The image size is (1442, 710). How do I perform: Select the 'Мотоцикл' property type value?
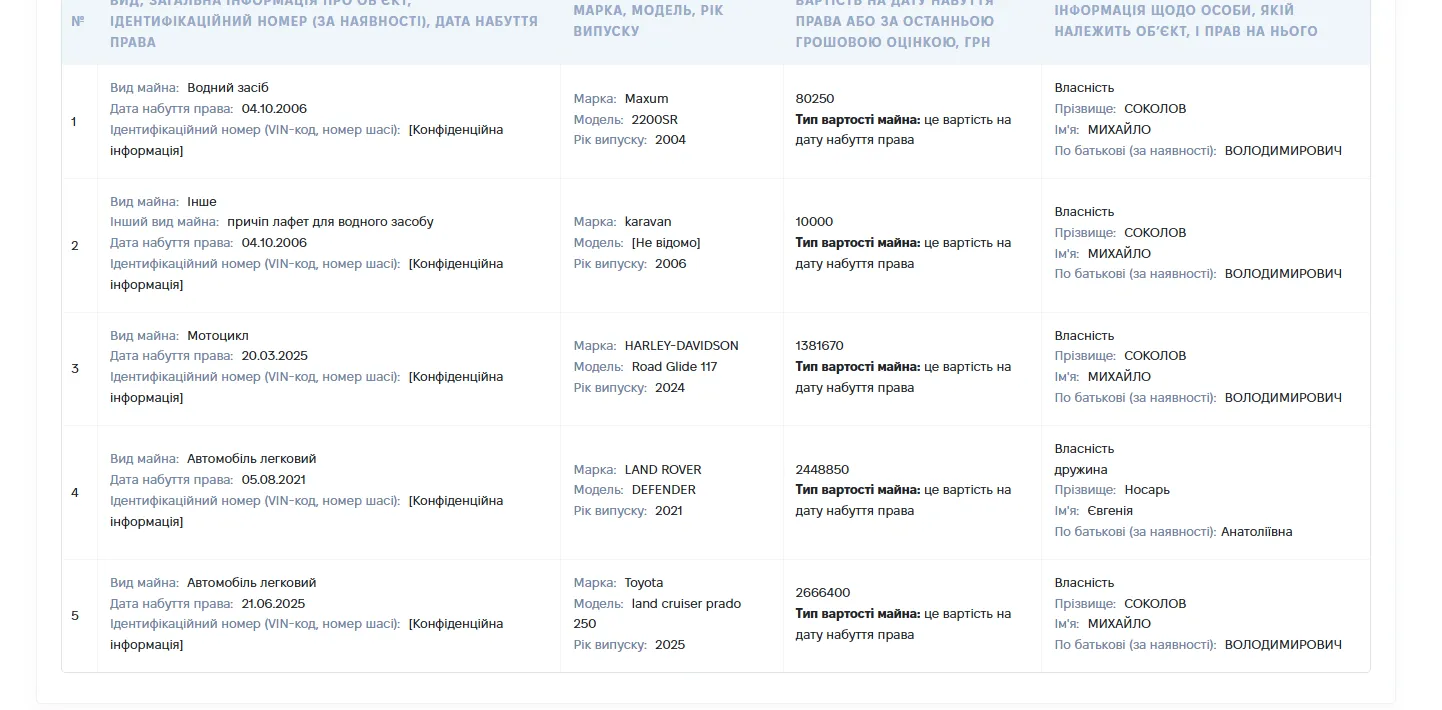pos(218,336)
